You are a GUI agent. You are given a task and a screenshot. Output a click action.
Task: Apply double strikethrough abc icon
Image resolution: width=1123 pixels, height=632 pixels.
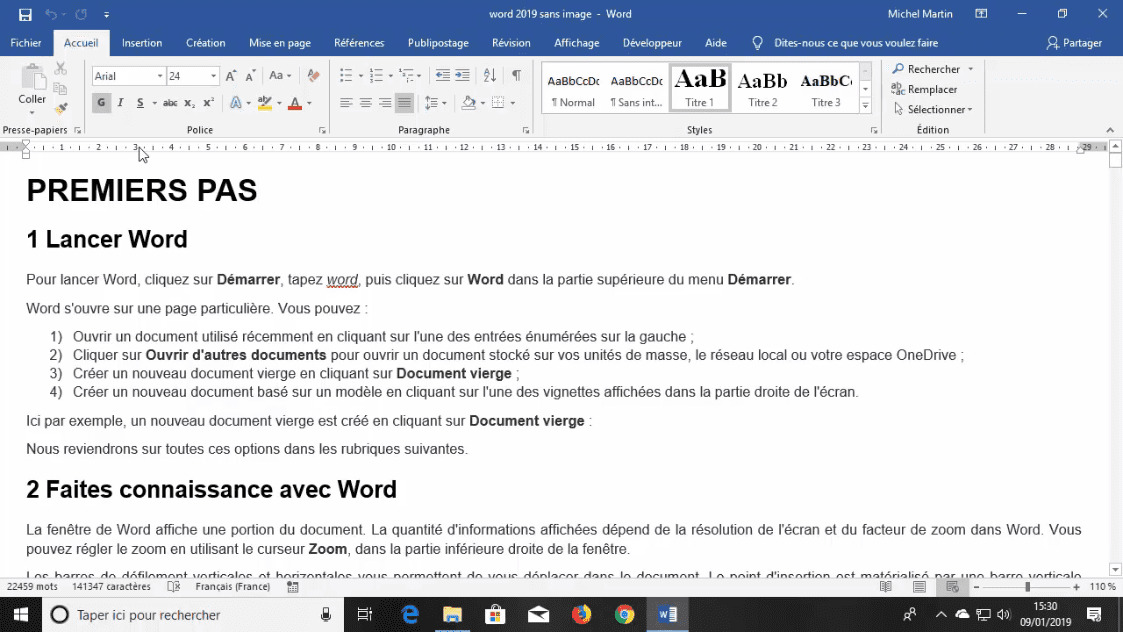[170, 103]
